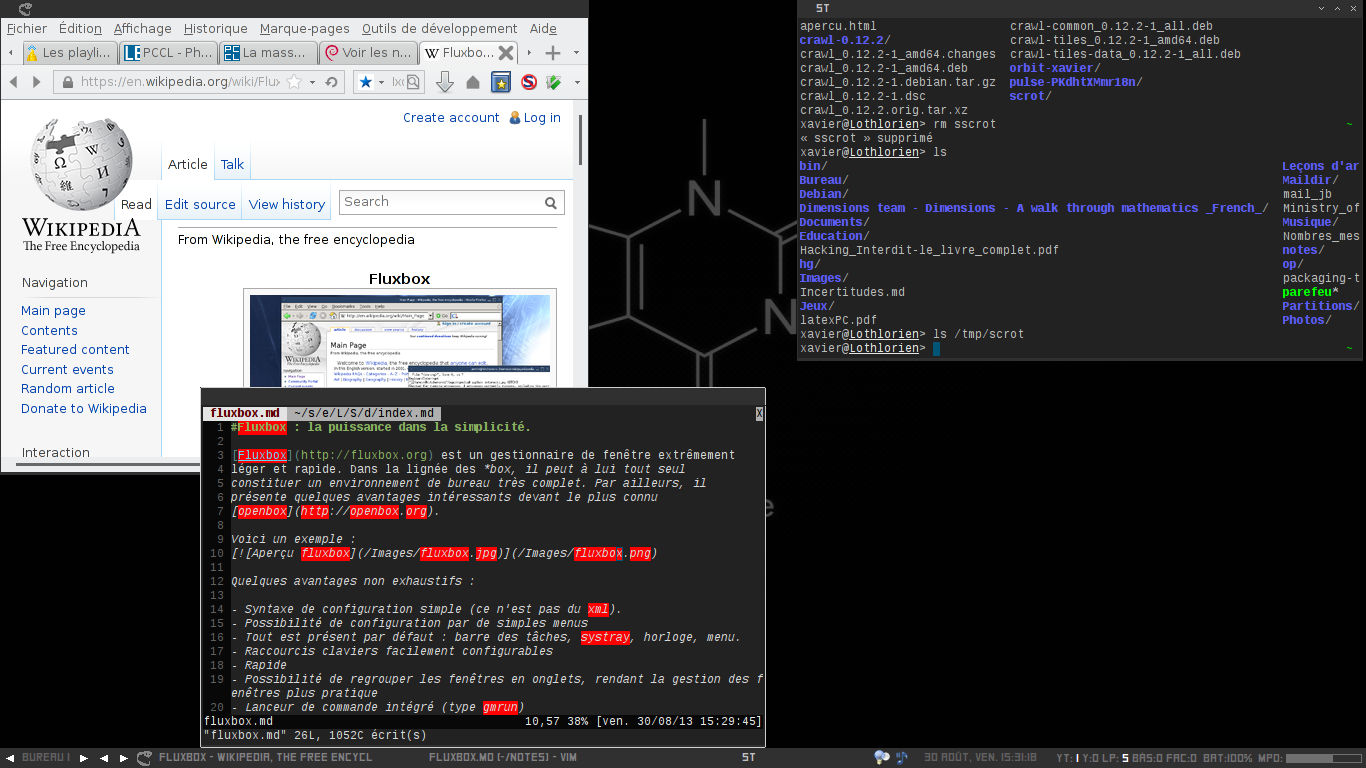Select 'FLUXBOX.MD (~/NOTES) - VIM' taskbar entry
Screen dimensions: 1366x768
(504, 757)
